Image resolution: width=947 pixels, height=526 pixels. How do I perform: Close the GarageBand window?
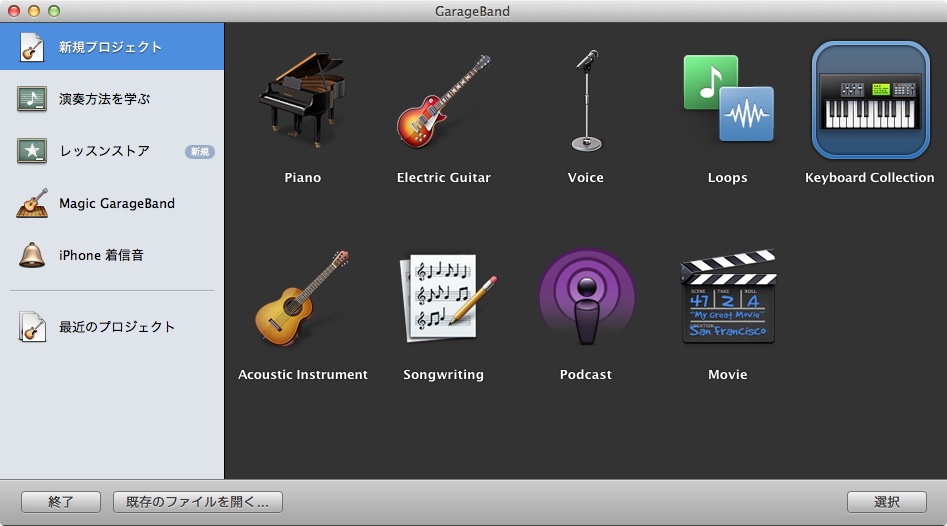(x=13, y=11)
